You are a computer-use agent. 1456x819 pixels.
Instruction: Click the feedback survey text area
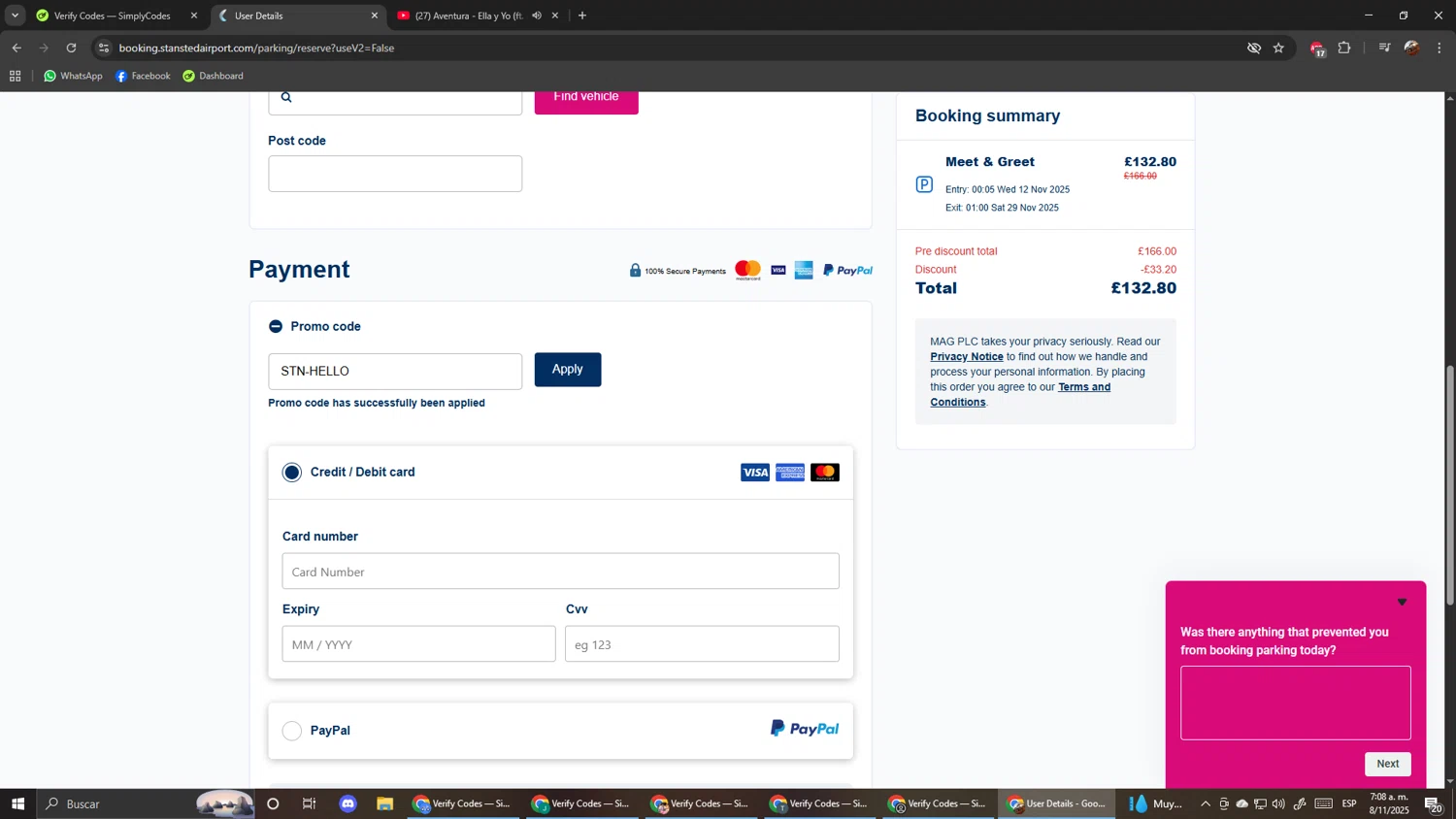(x=1296, y=704)
